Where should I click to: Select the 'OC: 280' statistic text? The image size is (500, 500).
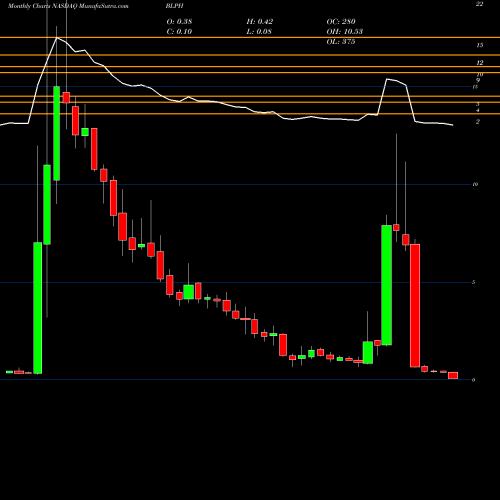341,22
